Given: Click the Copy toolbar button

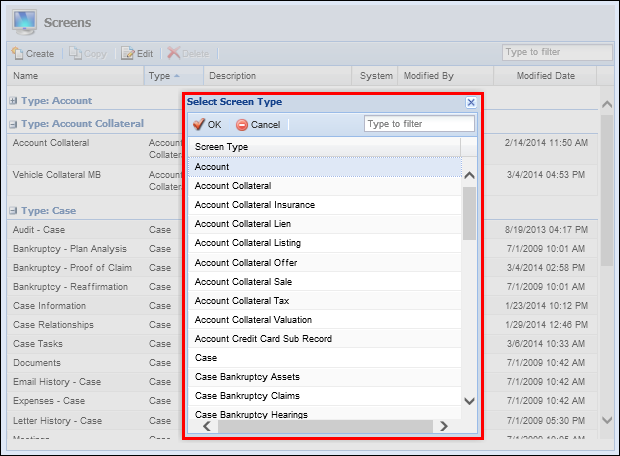Looking at the screenshot, I should [x=88, y=53].
